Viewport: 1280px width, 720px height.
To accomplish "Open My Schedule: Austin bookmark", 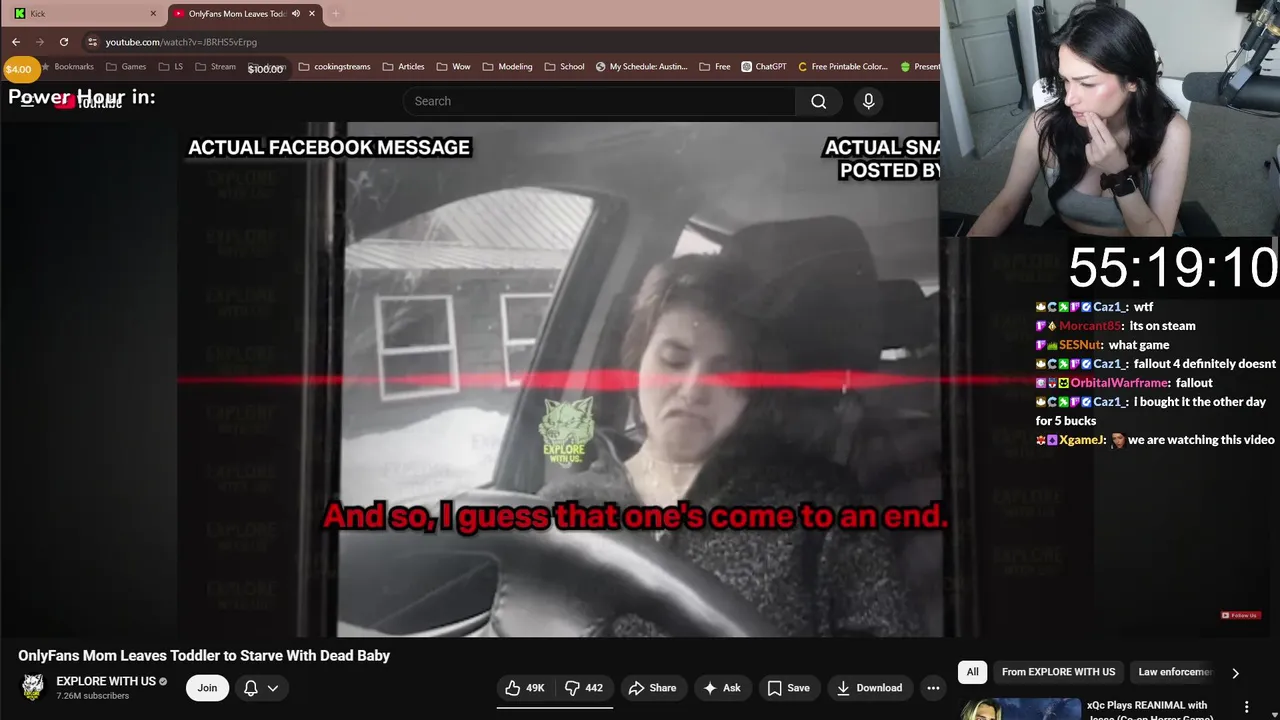I will 641,67.
